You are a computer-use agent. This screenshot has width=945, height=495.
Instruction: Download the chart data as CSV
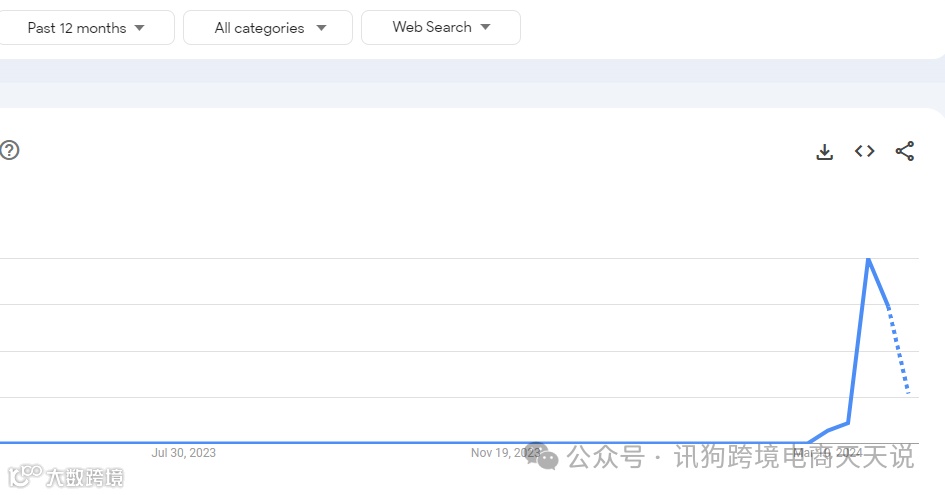coord(824,152)
